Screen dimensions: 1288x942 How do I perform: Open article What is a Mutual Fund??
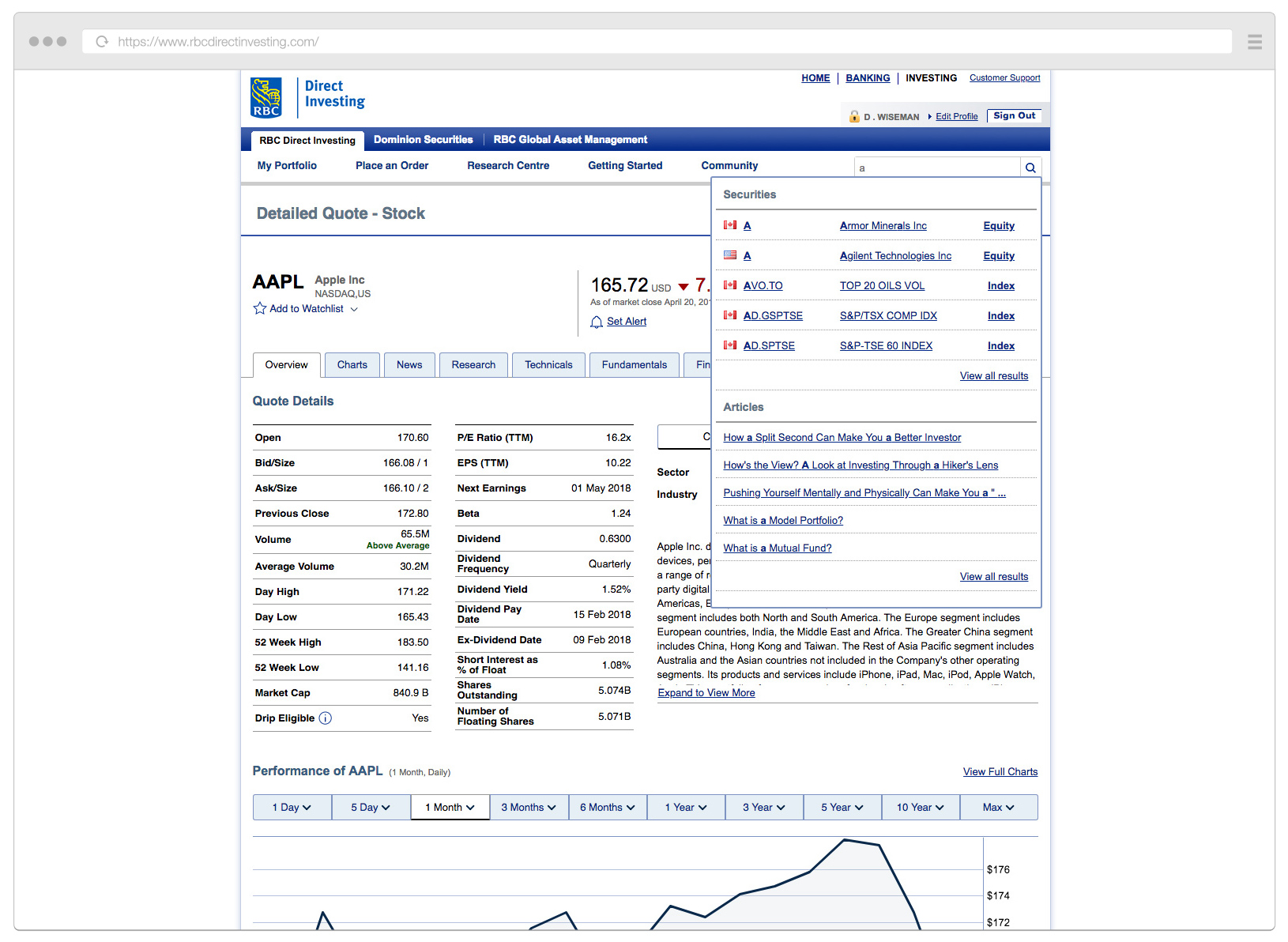(x=778, y=548)
